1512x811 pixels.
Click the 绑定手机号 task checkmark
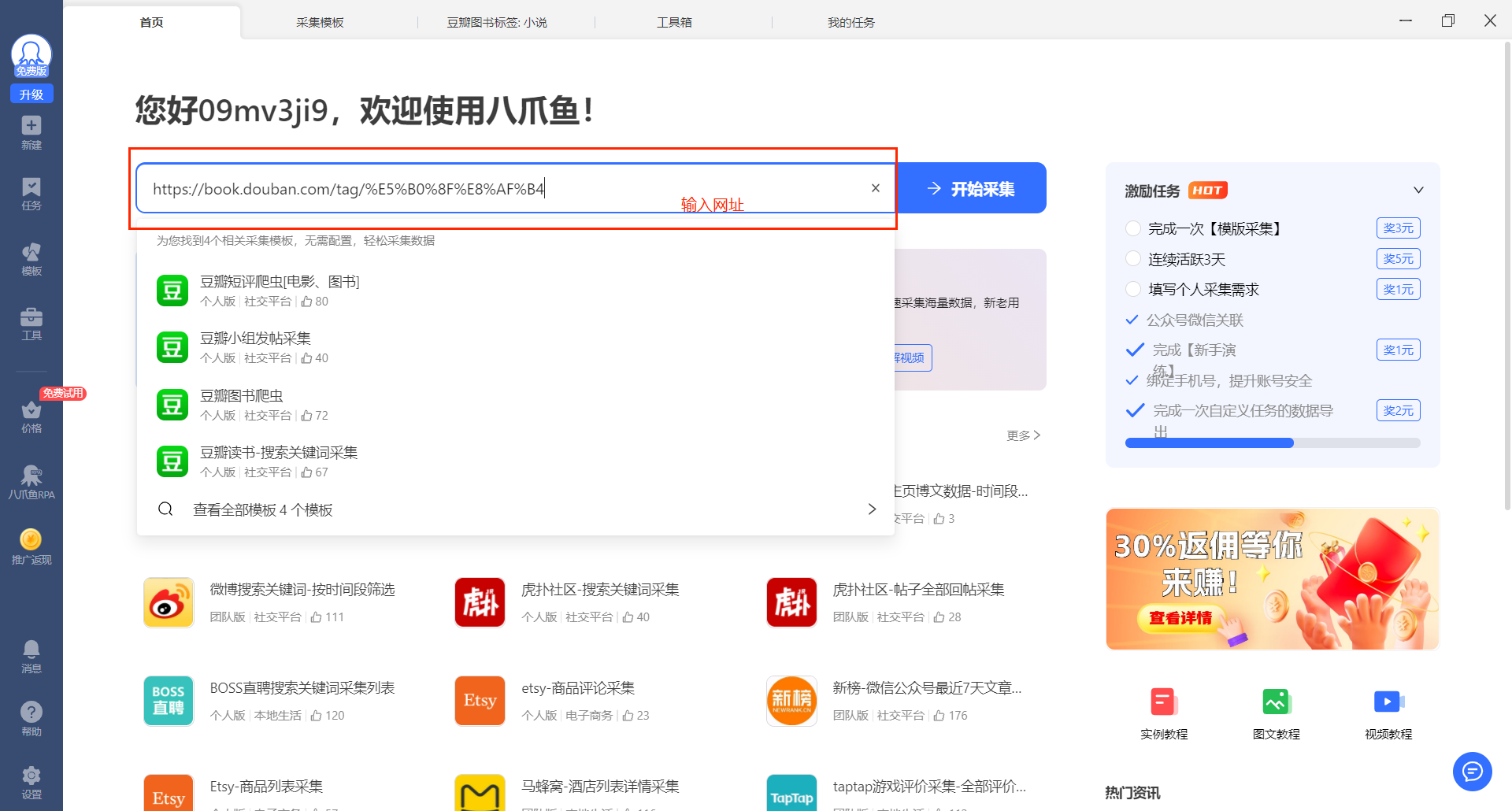click(x=1132, y=380)
